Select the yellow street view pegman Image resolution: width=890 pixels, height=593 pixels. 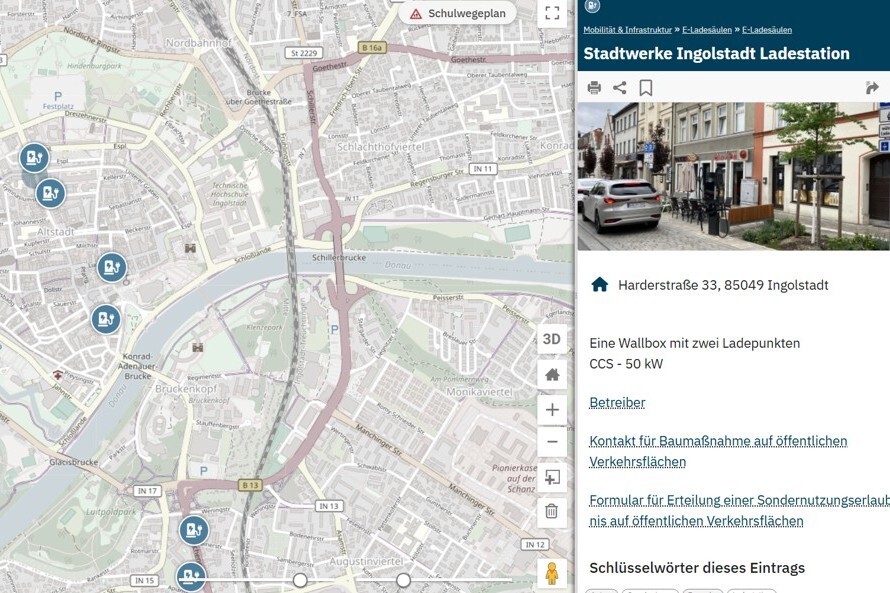[552, 571]
